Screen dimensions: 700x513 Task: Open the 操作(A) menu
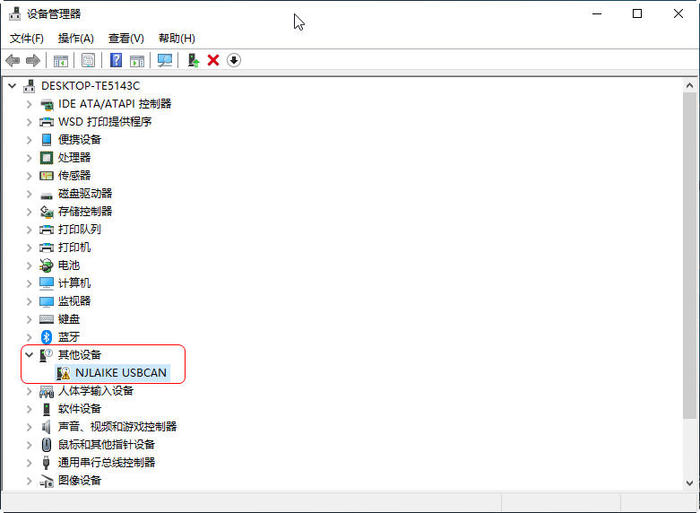pyautogui.click(x=76, y=38)
